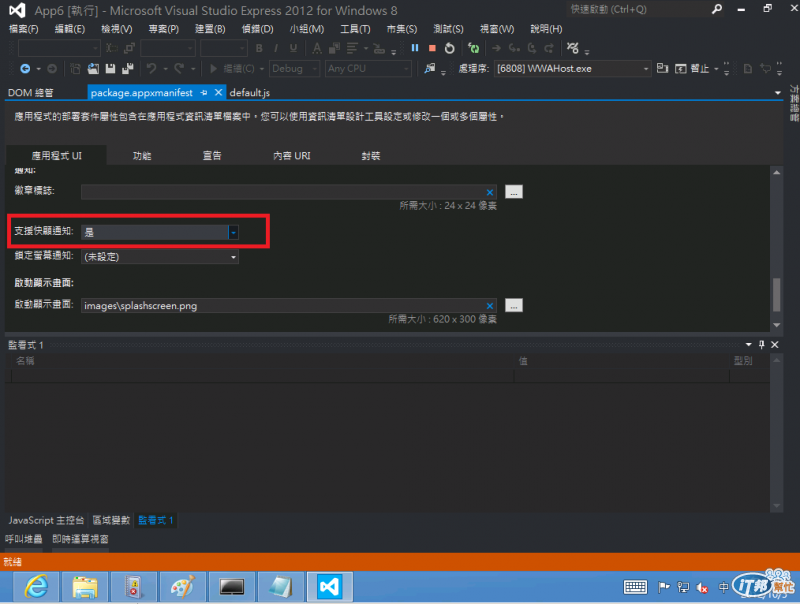The width and height of the screenshot is (800, 604).
Task: Switch to the 宣告 manifest tab
Action: click(x=212, y=156)
